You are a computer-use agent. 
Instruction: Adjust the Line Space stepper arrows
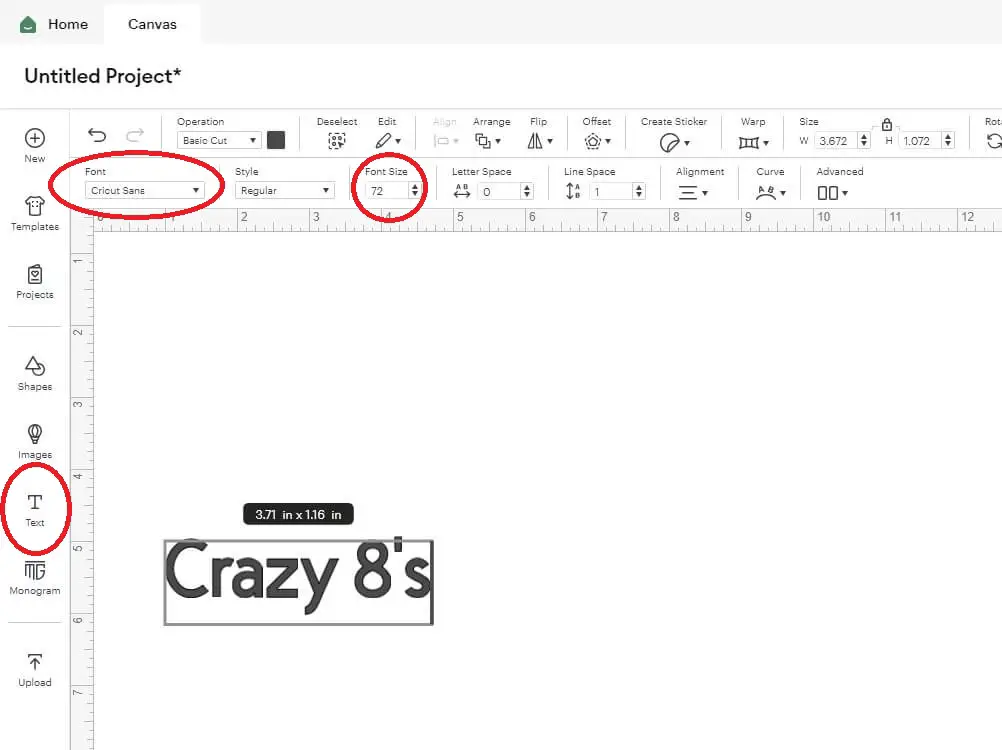(638, 191)
